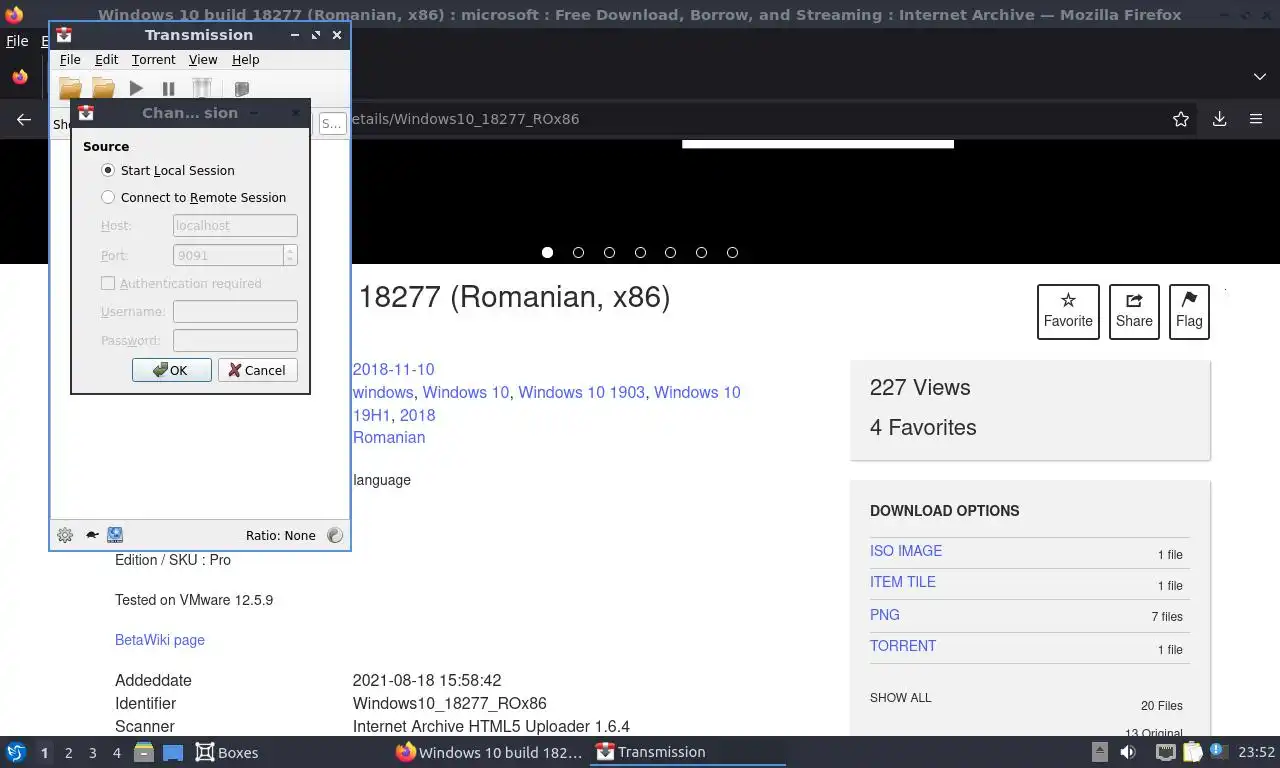Image resolution: width=1280 pixels, height=768 pixels.
Task: Click Flag button on archive page
Action: [1189, 312]
